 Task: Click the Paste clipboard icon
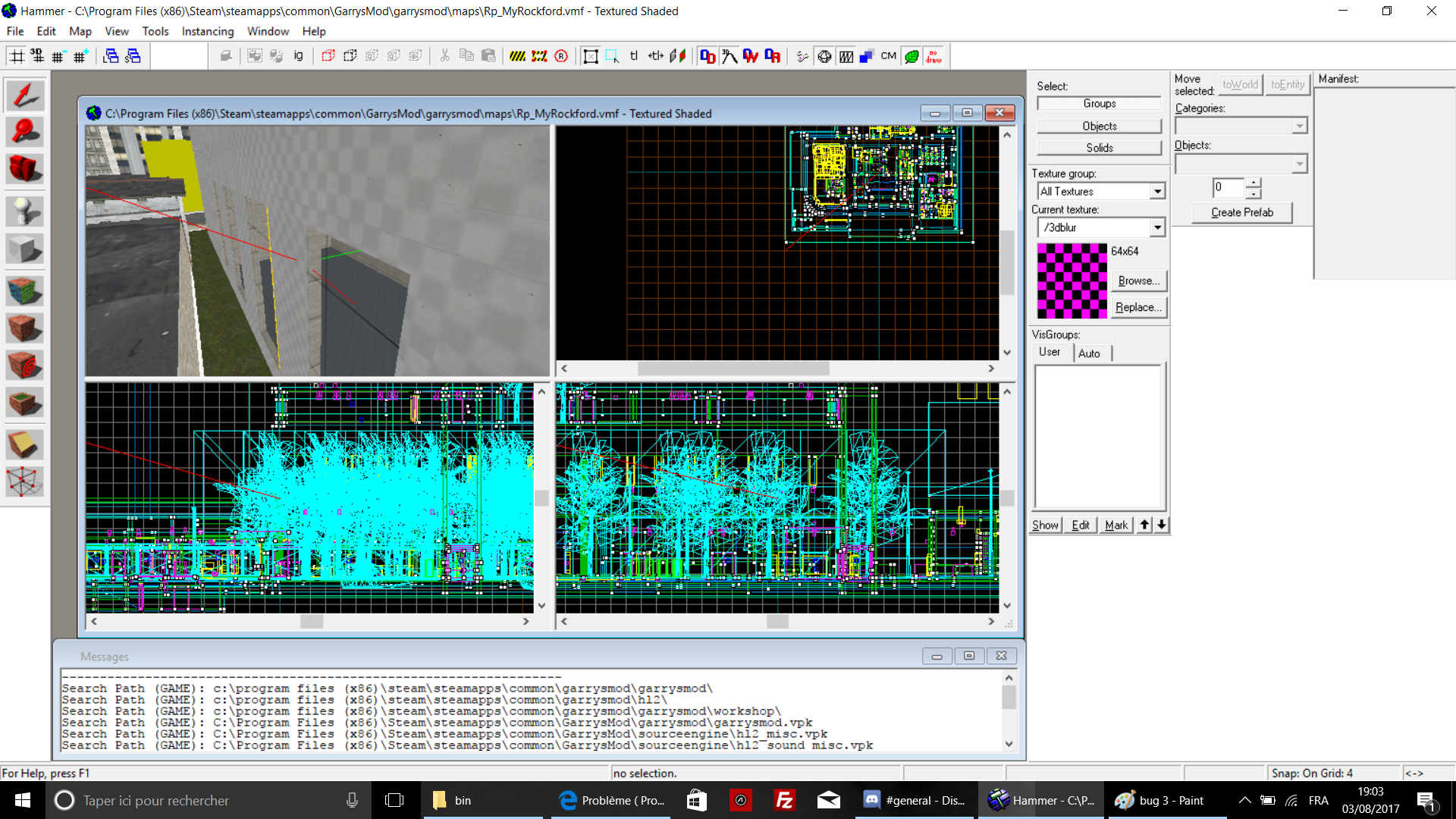[x=488, y=56]
